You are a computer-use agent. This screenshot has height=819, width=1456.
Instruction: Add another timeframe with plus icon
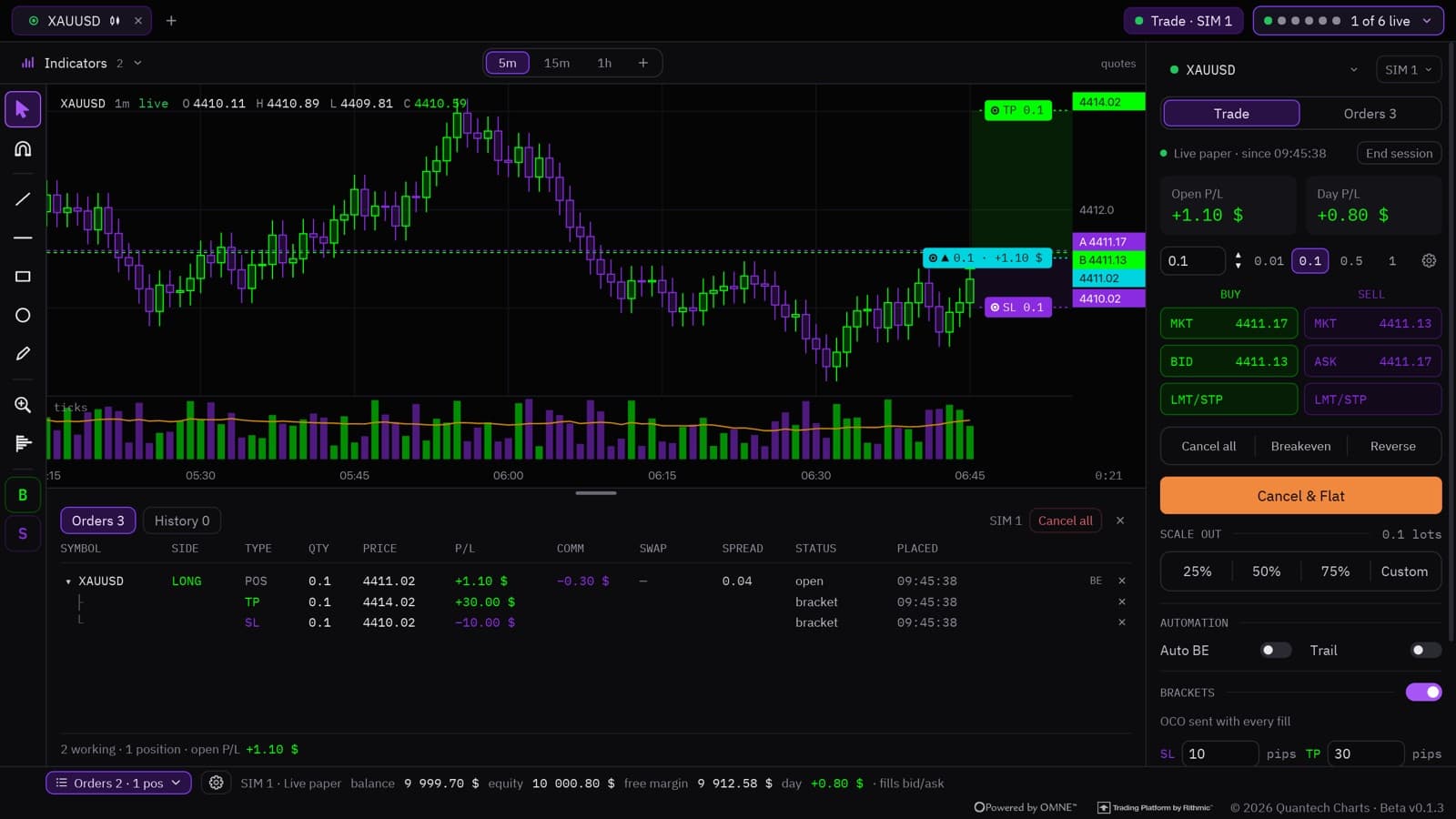click(x=643, y=63)
